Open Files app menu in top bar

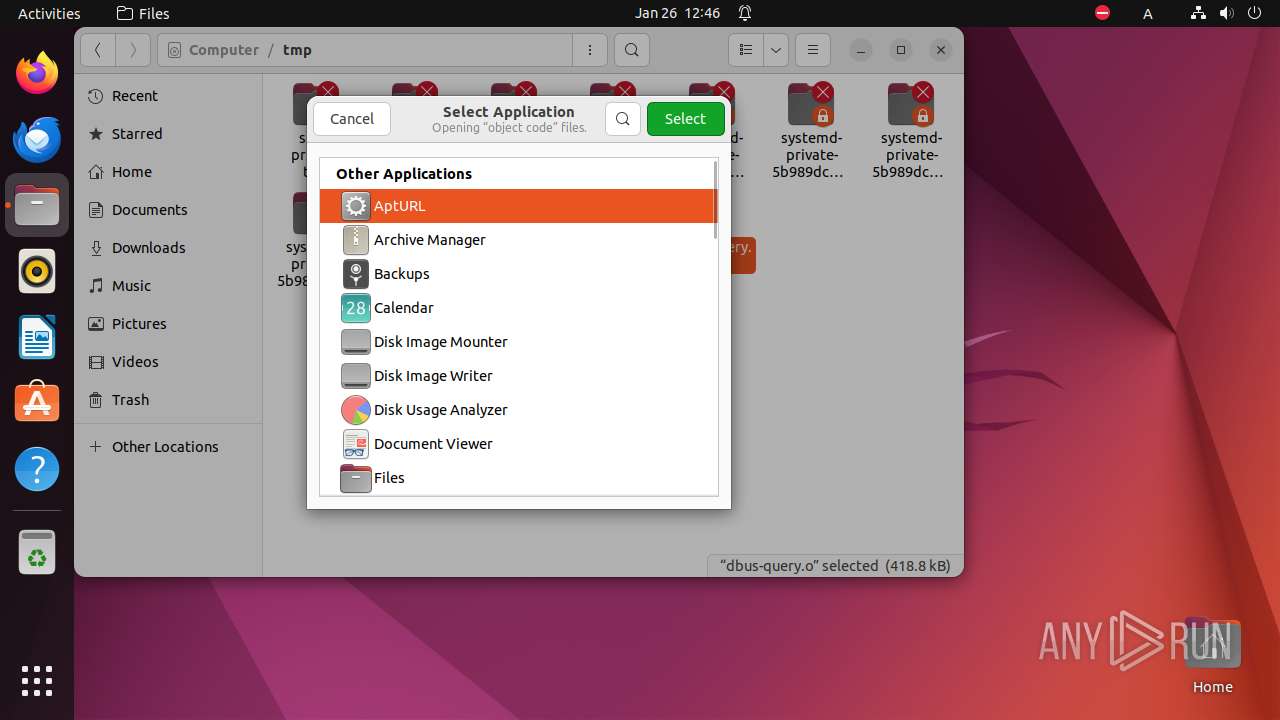pos(143,13)
